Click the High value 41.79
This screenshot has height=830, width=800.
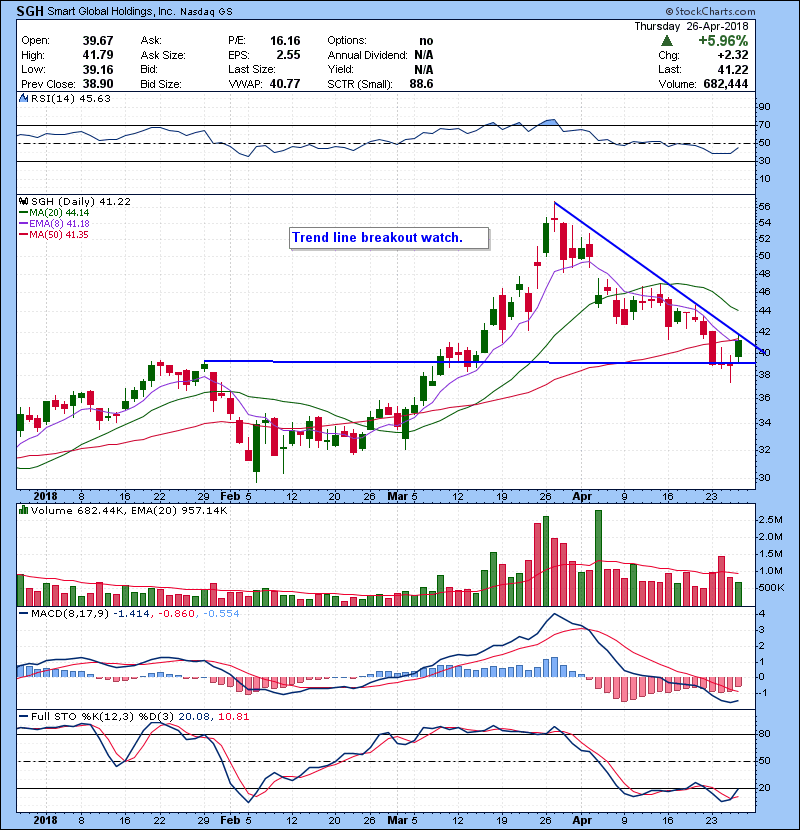click(x=97, y=55)
